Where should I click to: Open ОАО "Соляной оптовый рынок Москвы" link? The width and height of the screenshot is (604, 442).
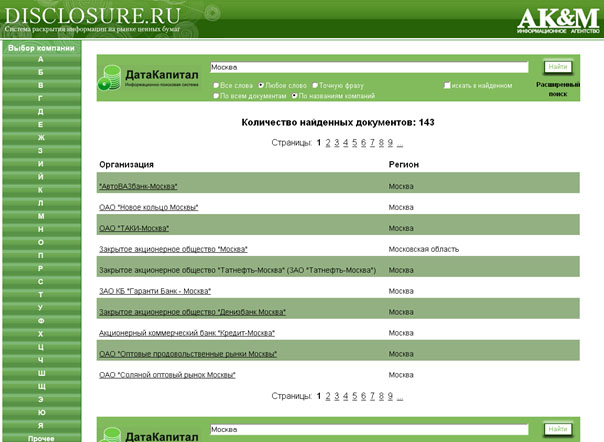167,375
